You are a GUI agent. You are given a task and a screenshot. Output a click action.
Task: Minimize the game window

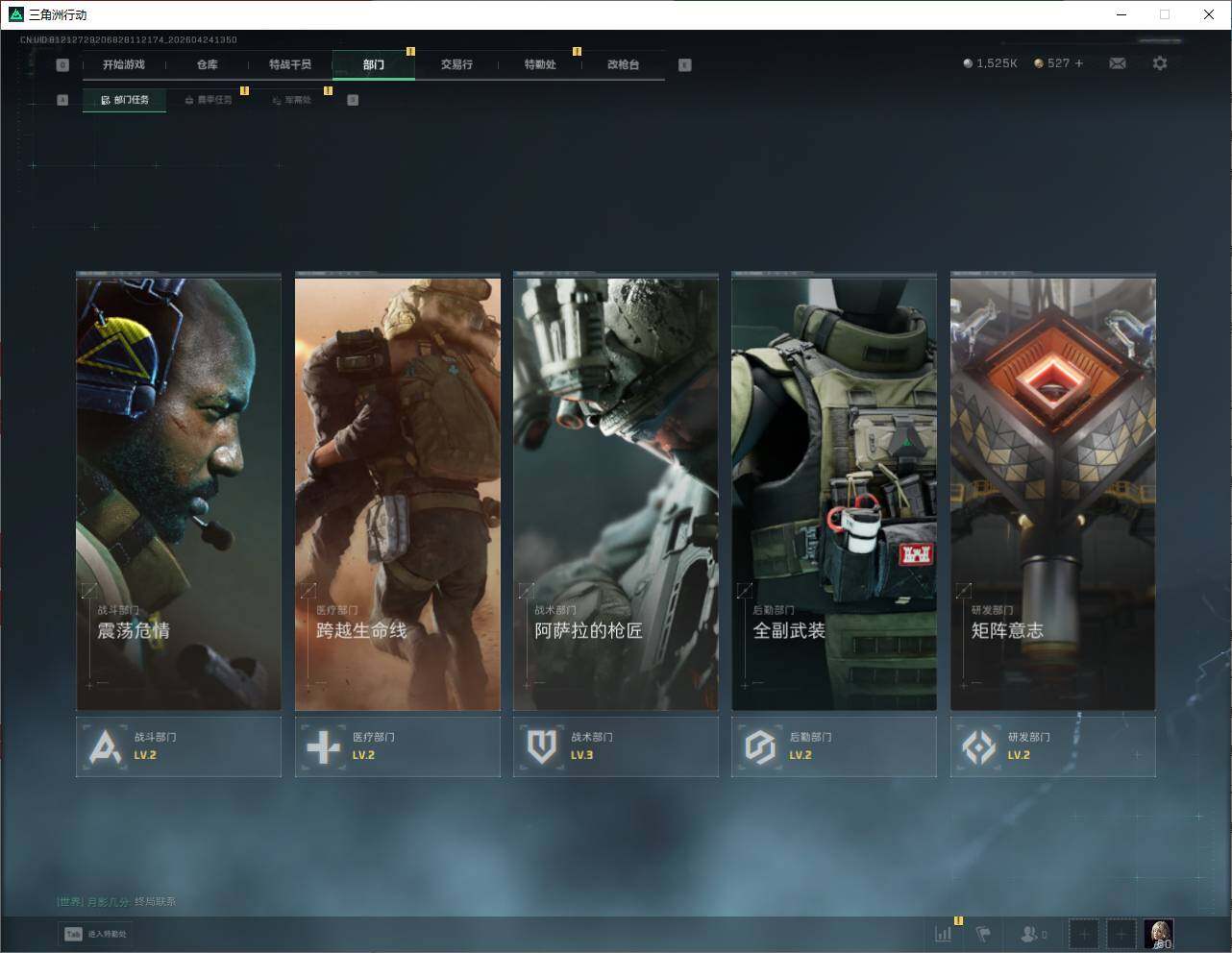[1121, 14]
